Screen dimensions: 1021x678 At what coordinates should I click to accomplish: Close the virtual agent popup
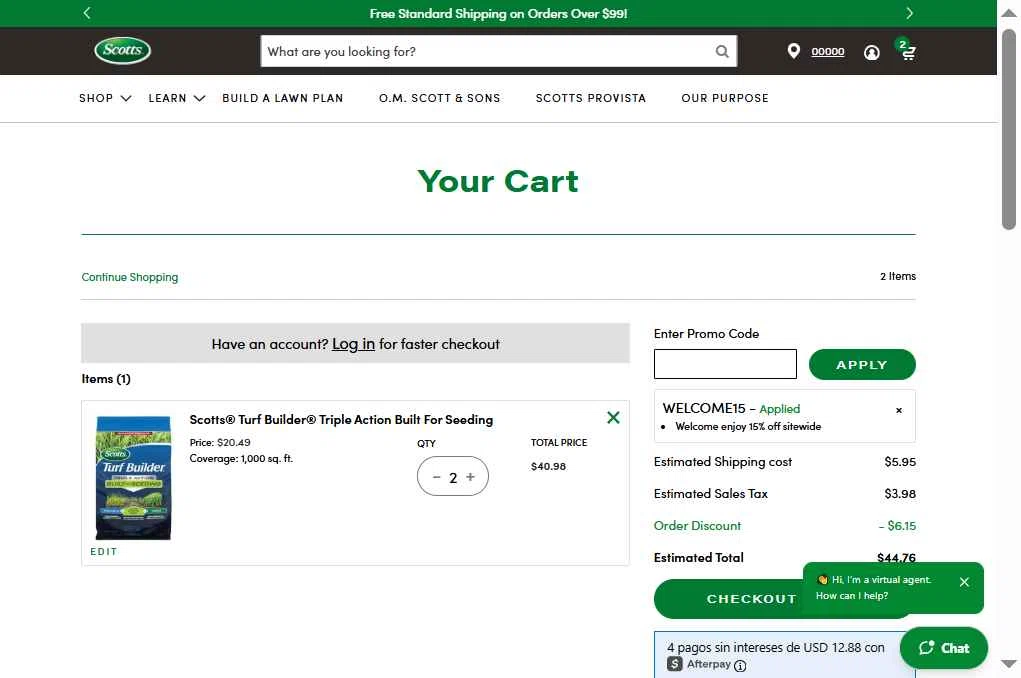(x=964, y=582)
